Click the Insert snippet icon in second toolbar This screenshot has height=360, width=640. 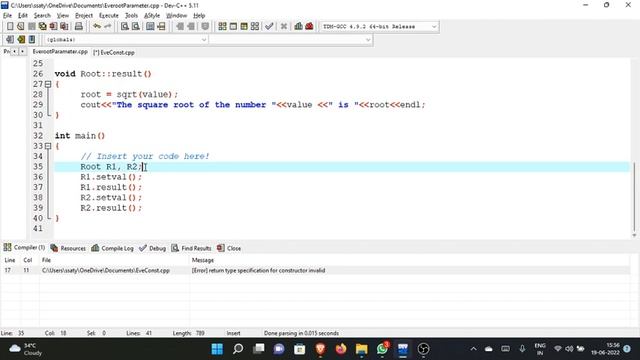tap(10, 40)
